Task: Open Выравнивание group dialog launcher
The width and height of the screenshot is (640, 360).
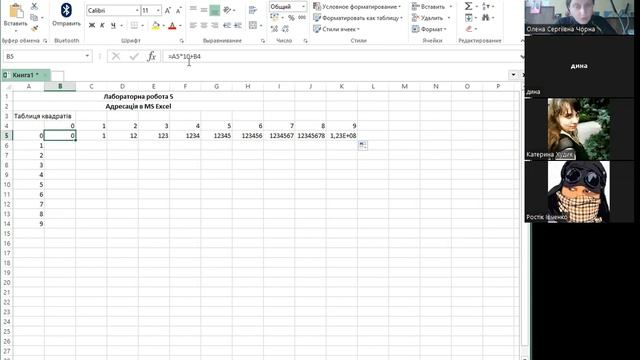Action: pos(262,41)
